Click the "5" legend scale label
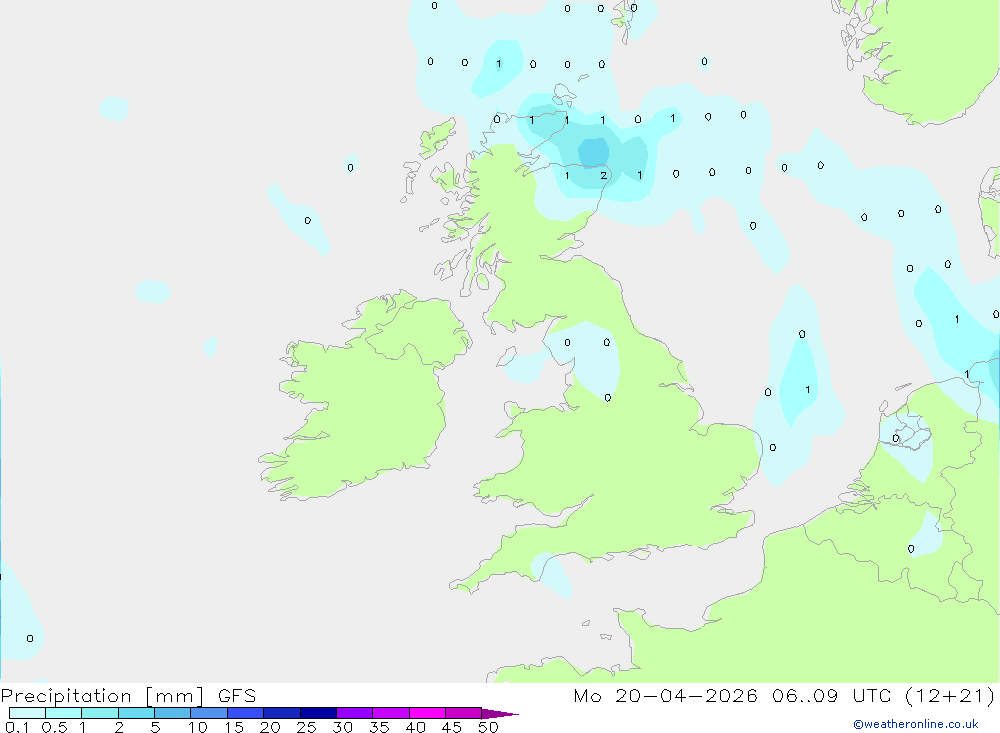The image size is (1000, 733). click(155, 727)
